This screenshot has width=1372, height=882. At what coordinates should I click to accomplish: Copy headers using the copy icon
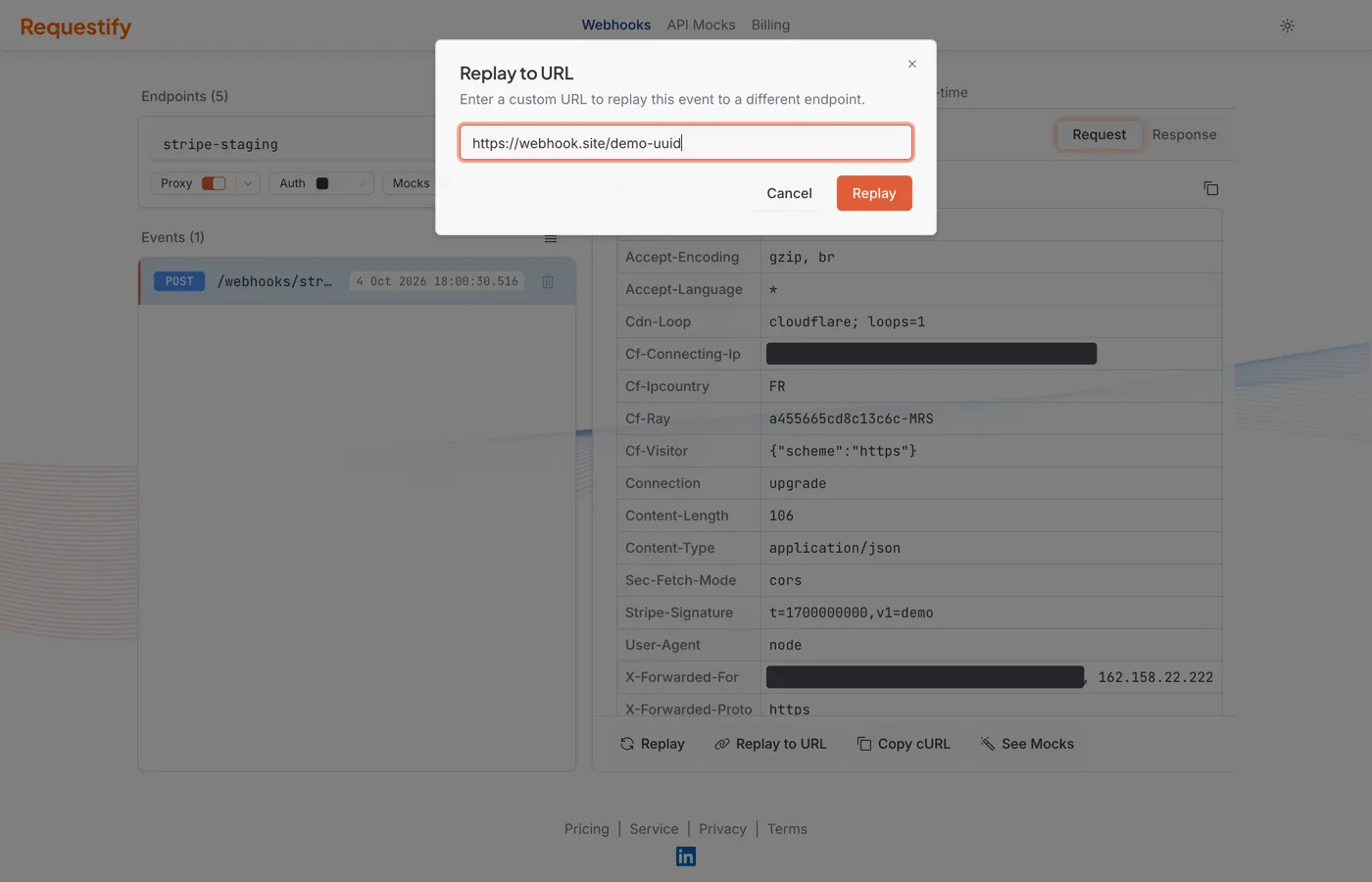pyautogui.click(x=1211, y=188)
